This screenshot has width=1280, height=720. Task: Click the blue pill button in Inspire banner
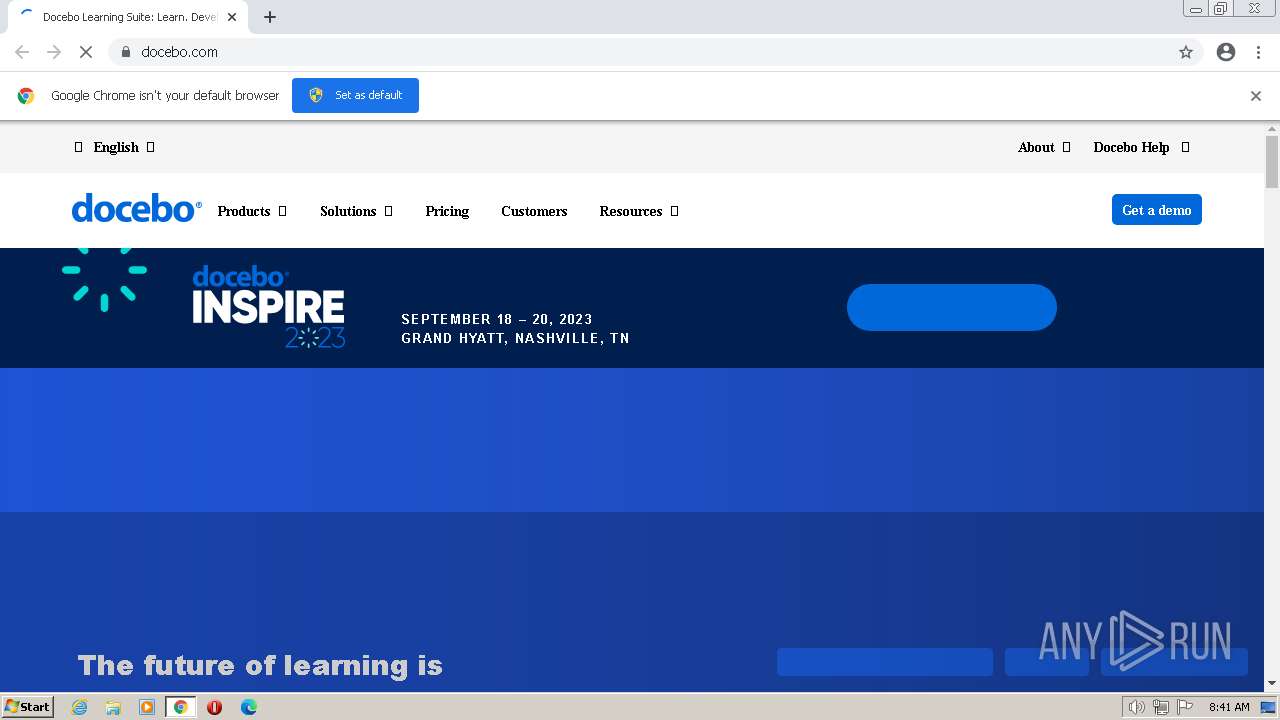[952, 307]
